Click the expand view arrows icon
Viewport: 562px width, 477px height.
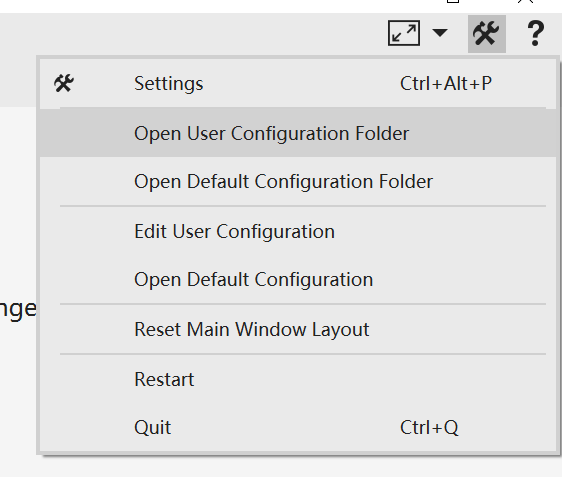[404, 33]
